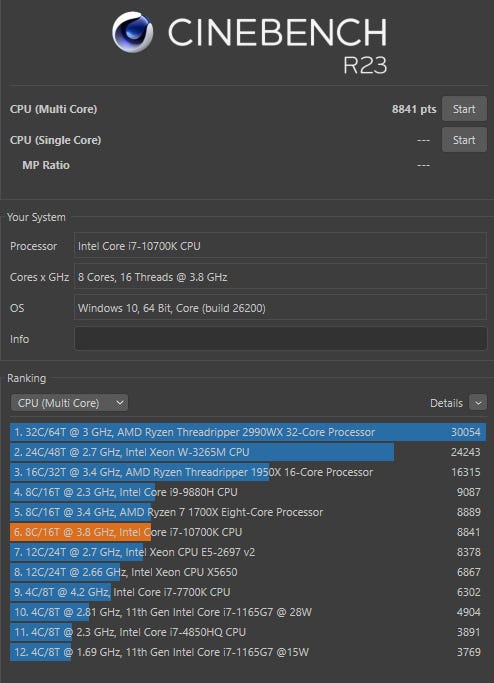This screenshot has width=494, height=683.
Task: Expand the Details arrow dropdown
Action: pyautogui.click(x=478, y=403)
